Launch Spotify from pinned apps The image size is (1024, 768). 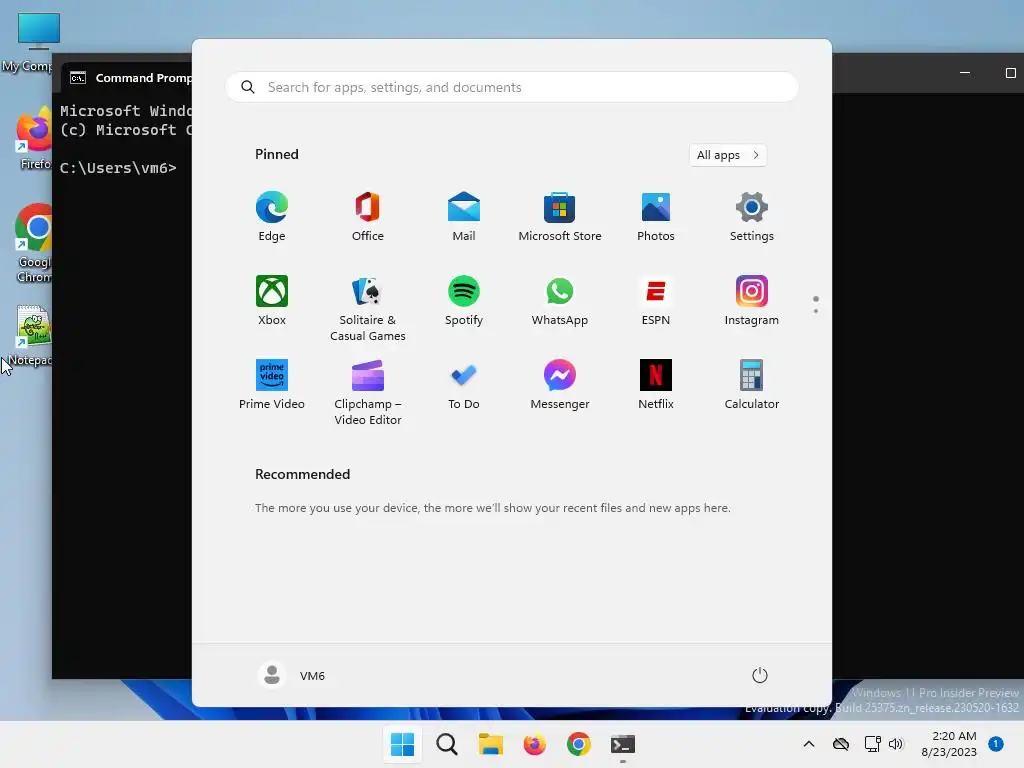464,300
